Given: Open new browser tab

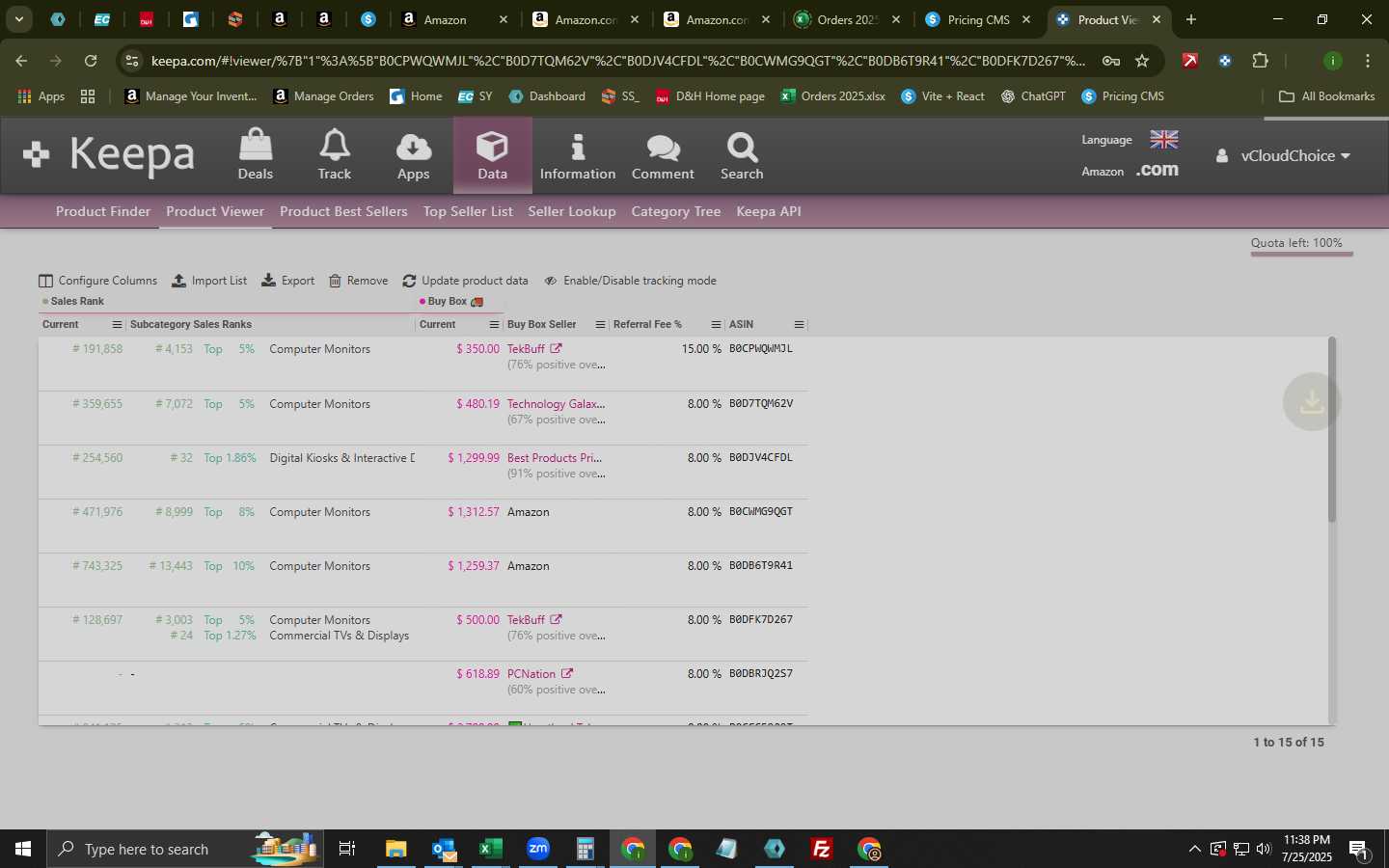Looking at the screenshot, I should (x=1191, y=19).
